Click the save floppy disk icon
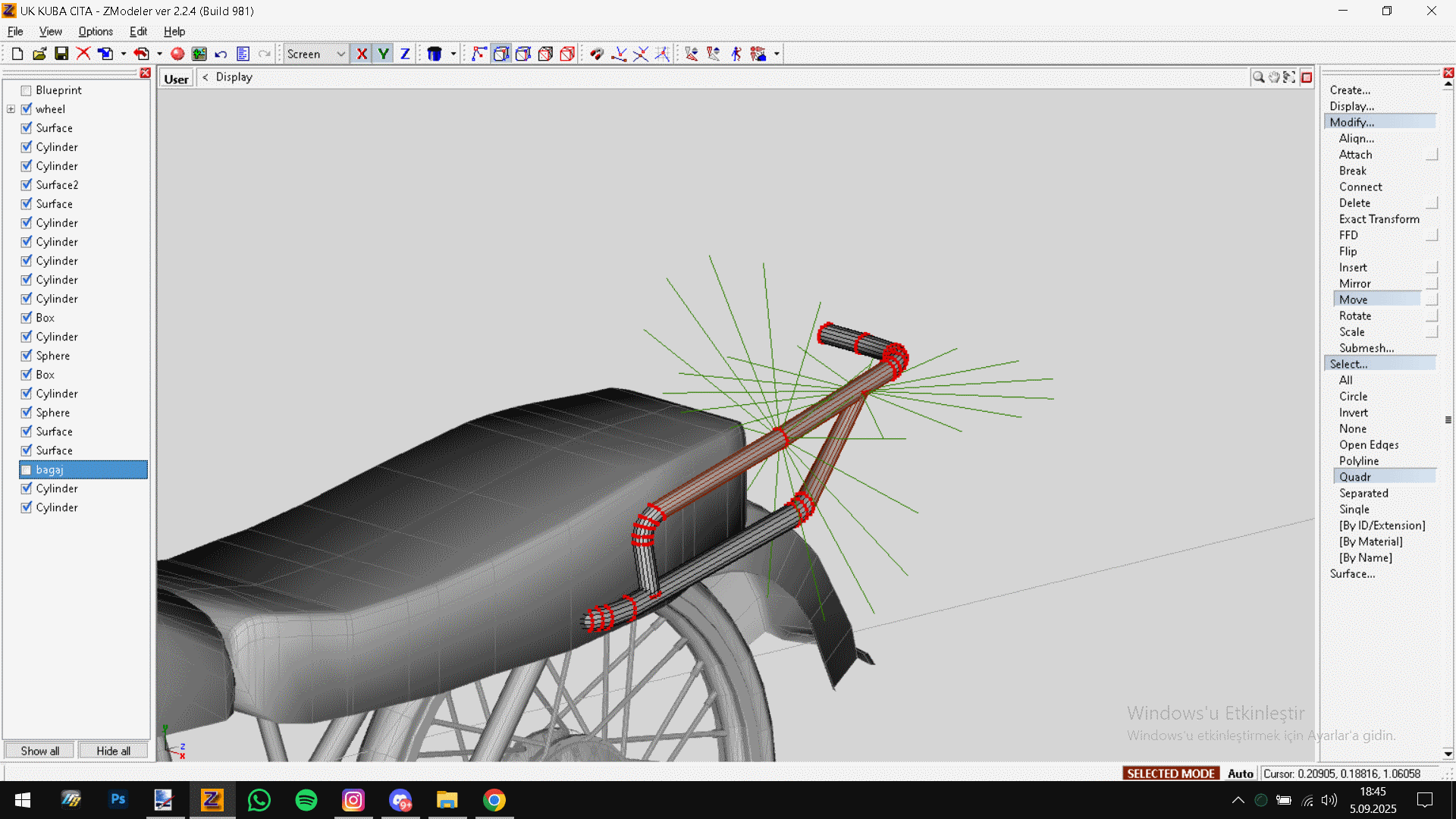The image size is (1456, 819). [x=61, y=54]
